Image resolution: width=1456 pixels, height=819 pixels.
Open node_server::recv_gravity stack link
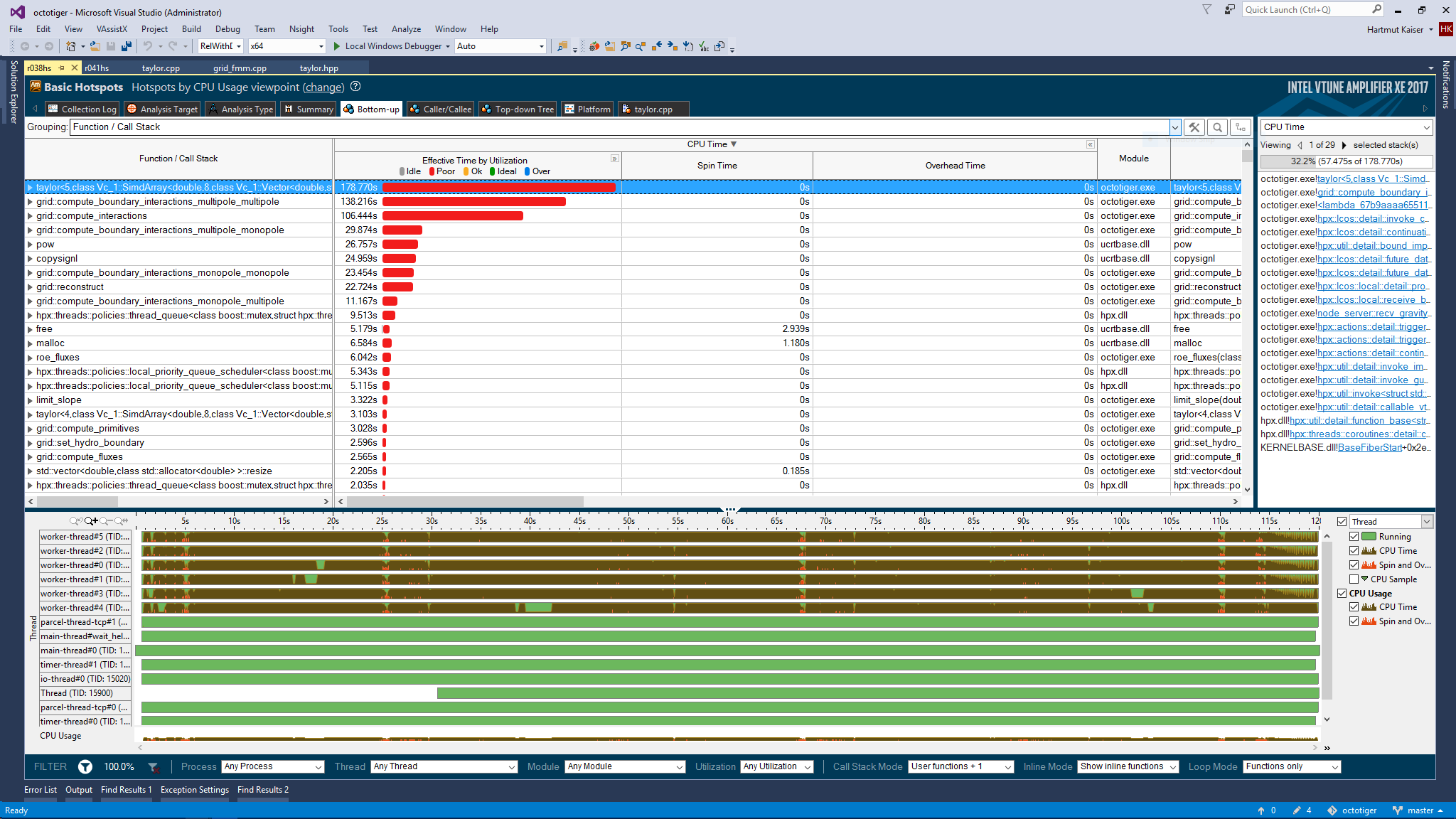pyautogui.click(x=1373, y=314)
